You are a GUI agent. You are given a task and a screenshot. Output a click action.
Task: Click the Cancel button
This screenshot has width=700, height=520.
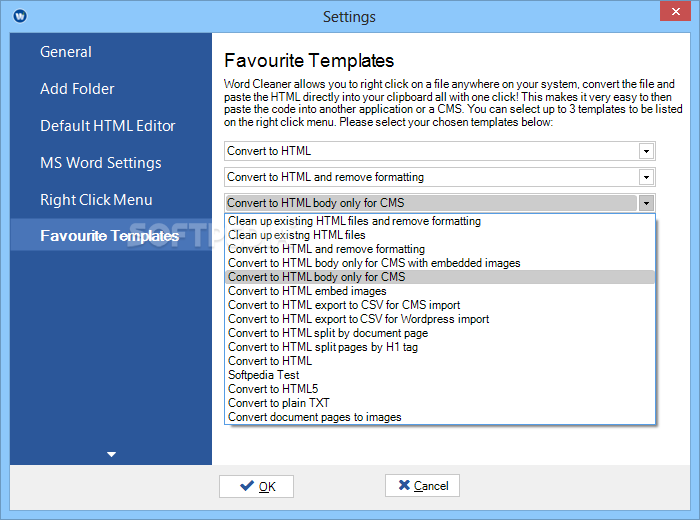coord(422,486)
